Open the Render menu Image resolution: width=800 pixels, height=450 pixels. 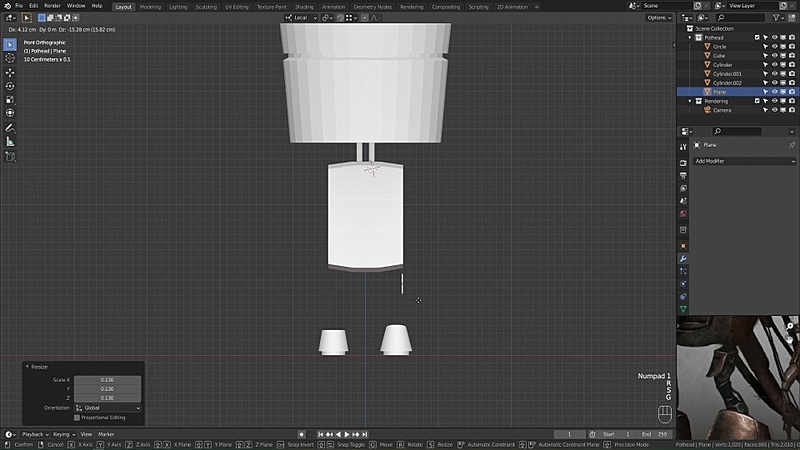tap(52, 6)
